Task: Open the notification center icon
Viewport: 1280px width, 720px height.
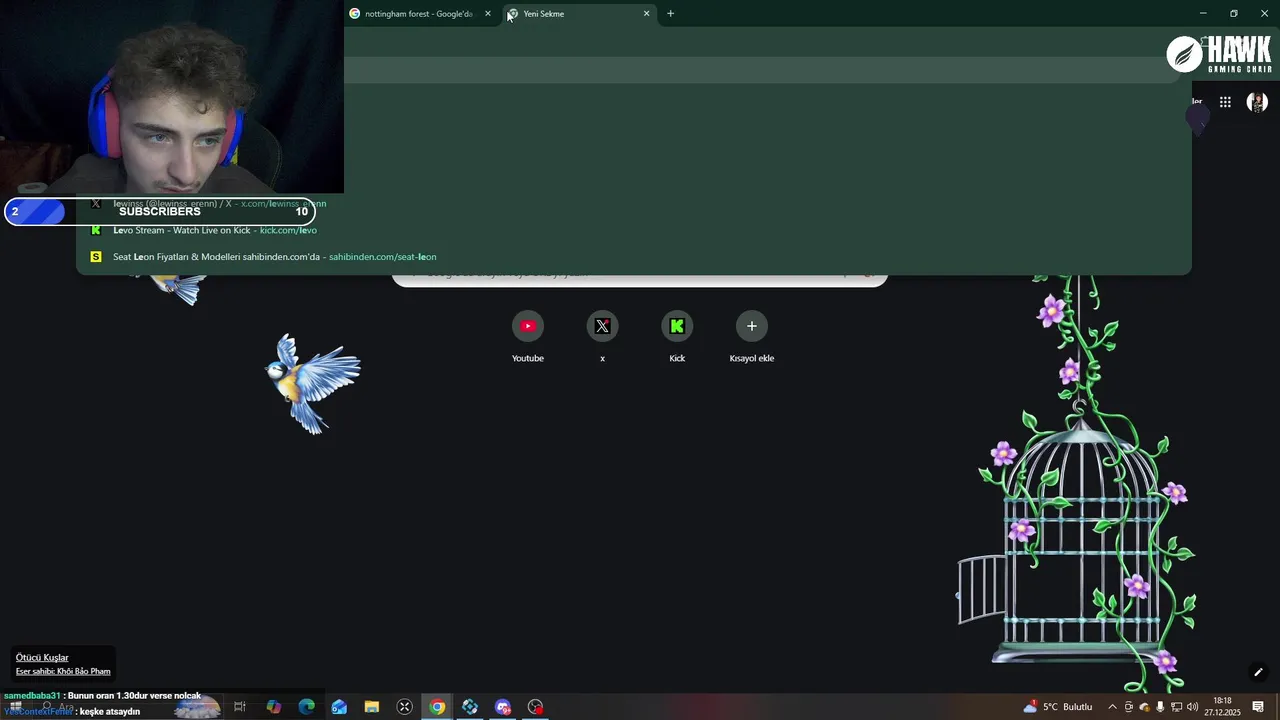Action: [1258, 707]
